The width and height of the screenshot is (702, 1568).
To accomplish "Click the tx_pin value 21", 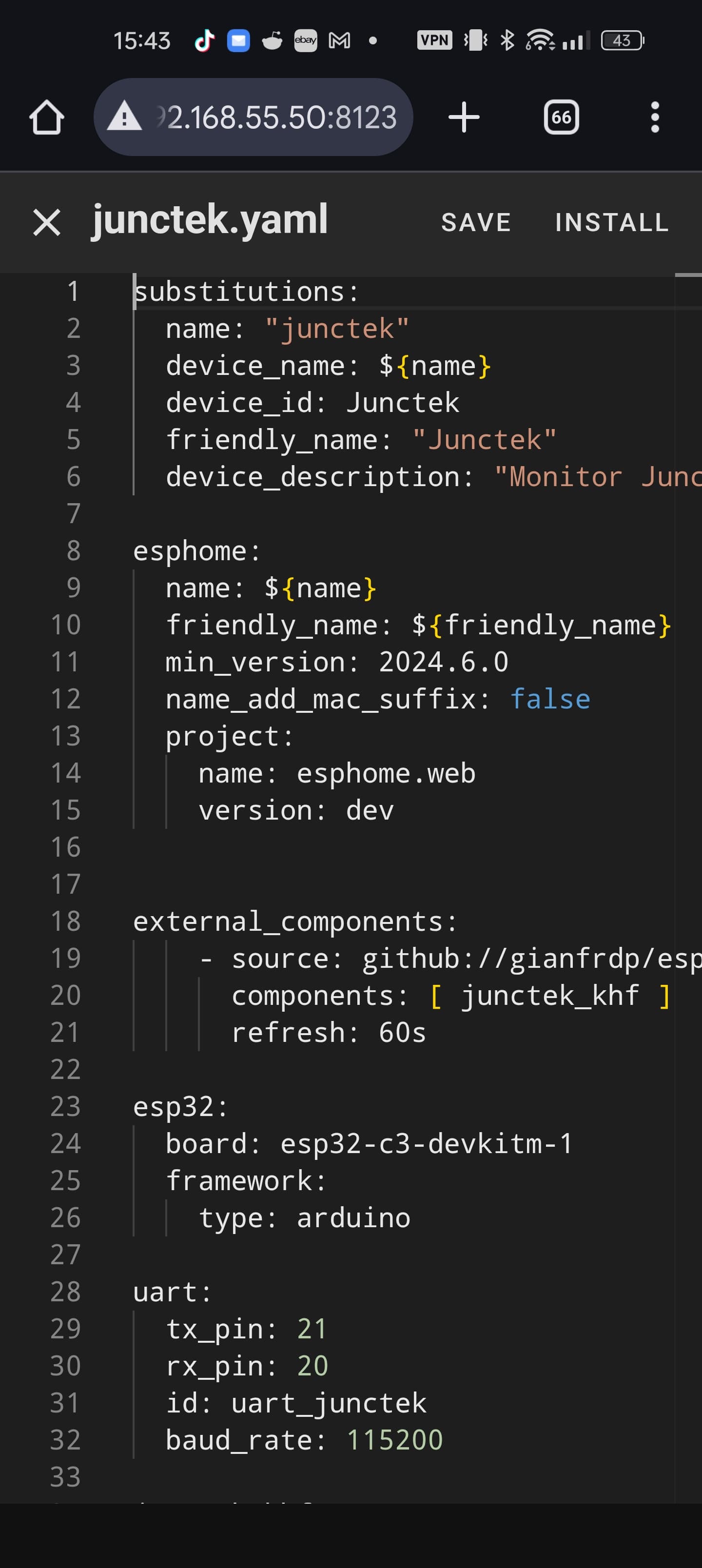I will tap(312, 1328).
